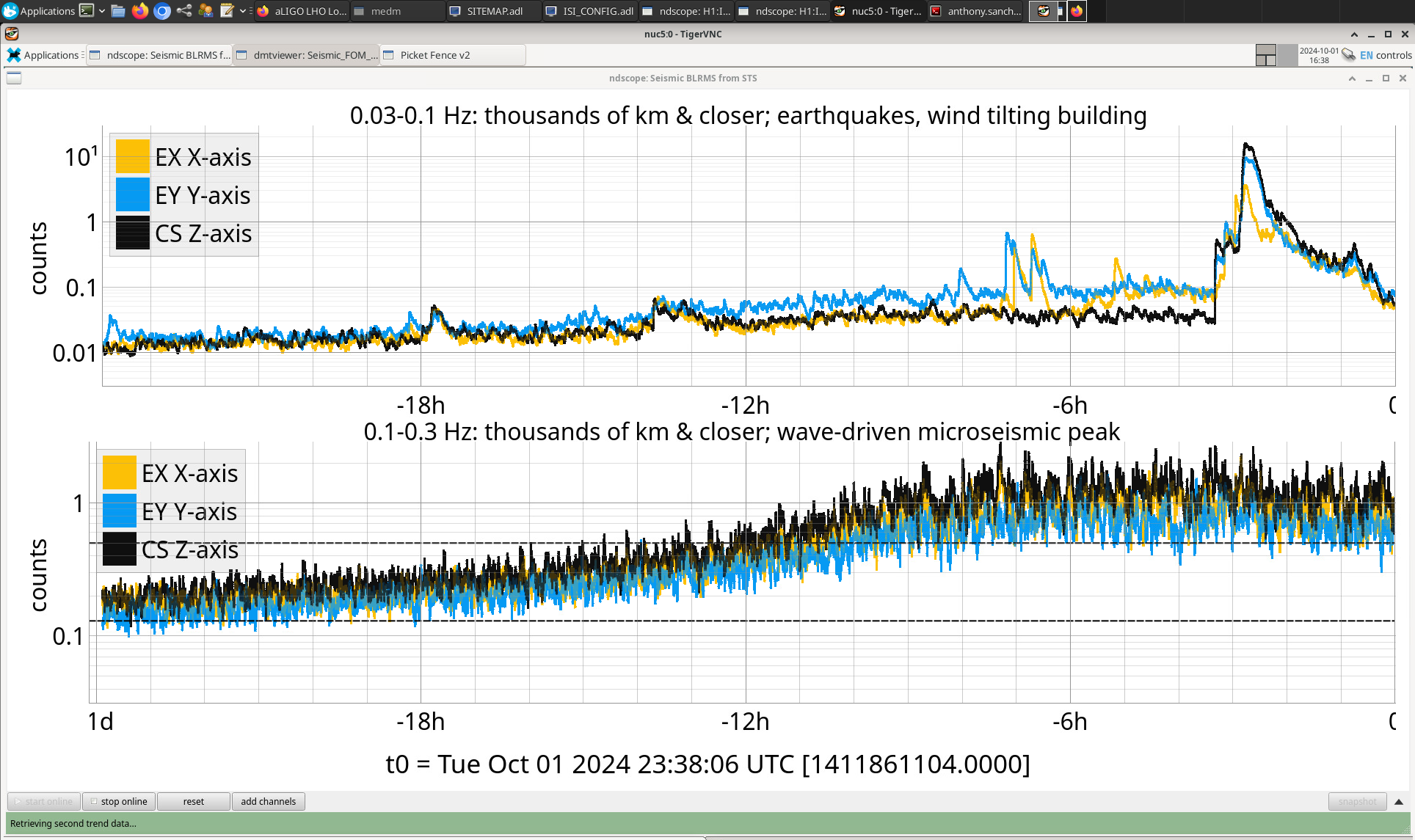Click the earthquake peak in the top plot

click(1247, 147)
